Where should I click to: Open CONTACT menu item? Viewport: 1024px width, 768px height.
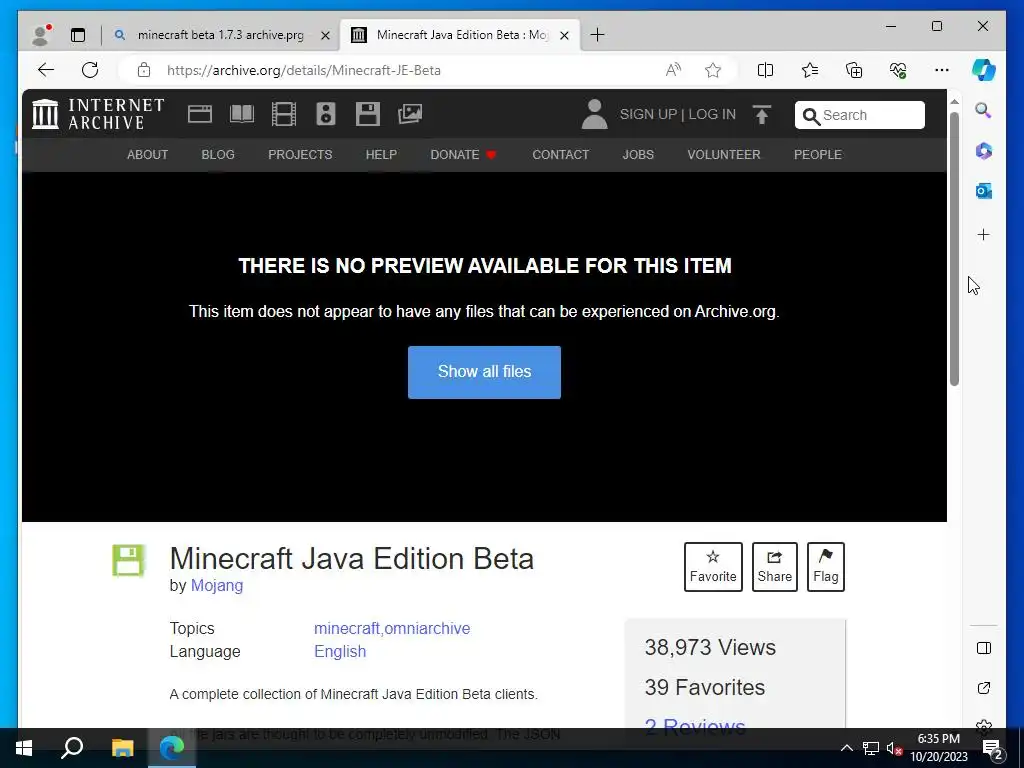tap(560, 155)
